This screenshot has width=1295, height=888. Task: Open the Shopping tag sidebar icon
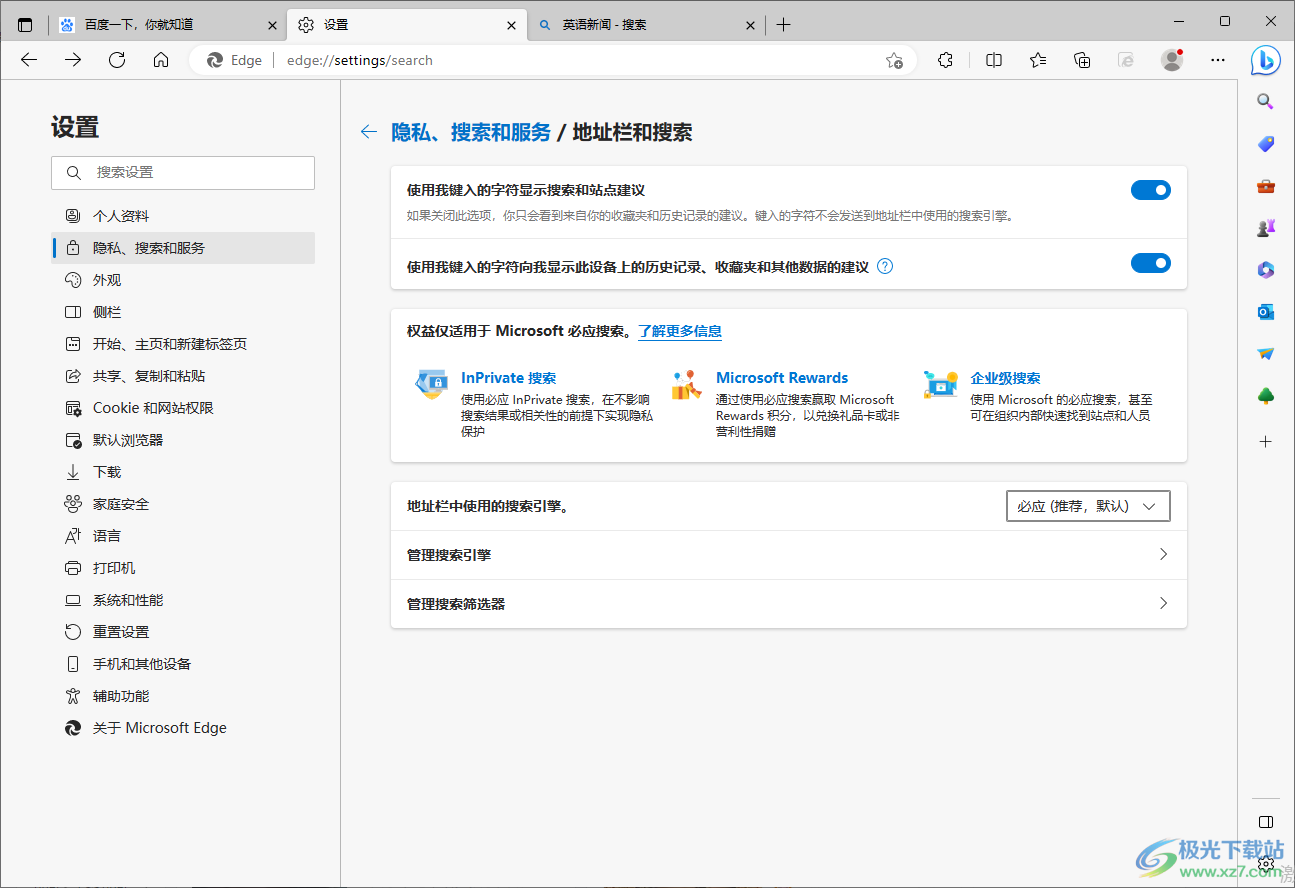click(1265, 144)
